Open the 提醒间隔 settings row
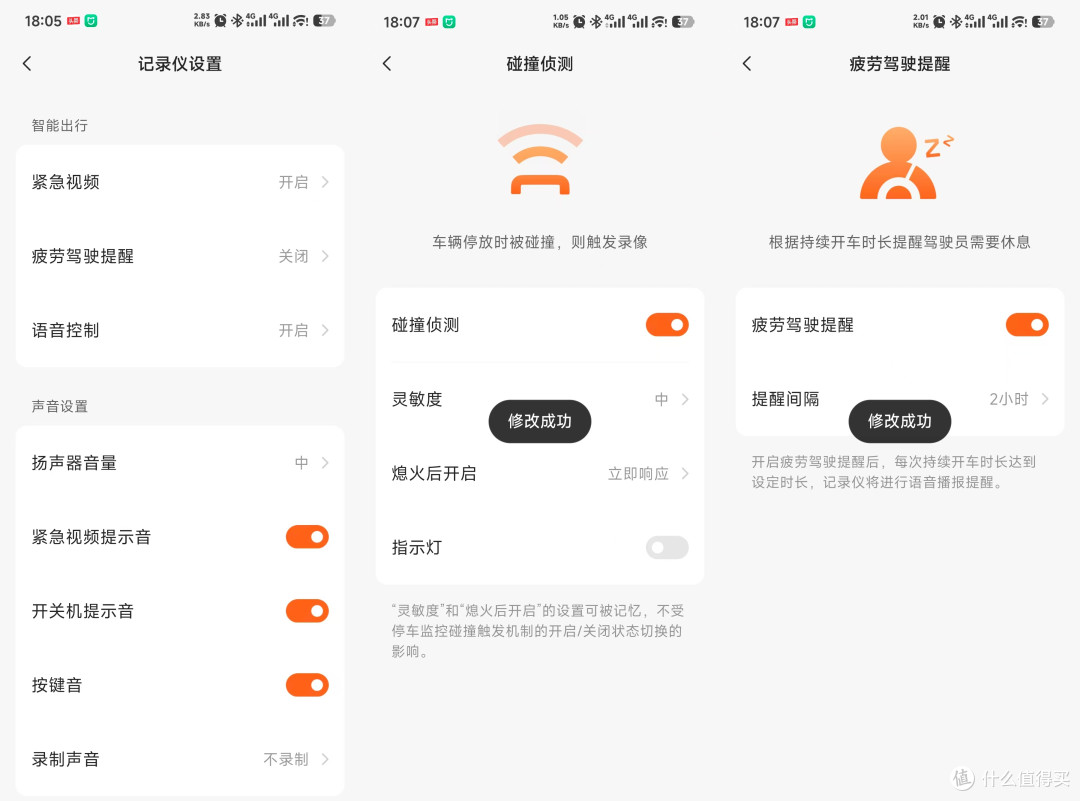This screenshot has height=801, width=1080. [900, 399]
